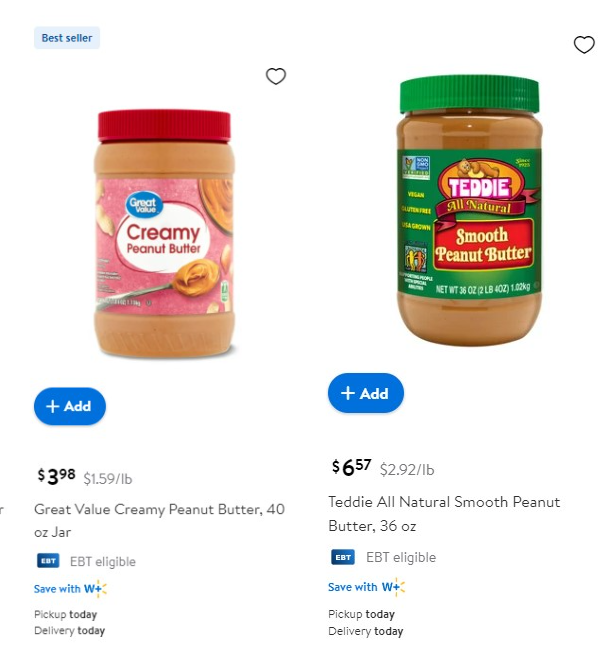
Task: Add Teddie Smooth Peanut Butter to cart
Action: click(365, 393)
